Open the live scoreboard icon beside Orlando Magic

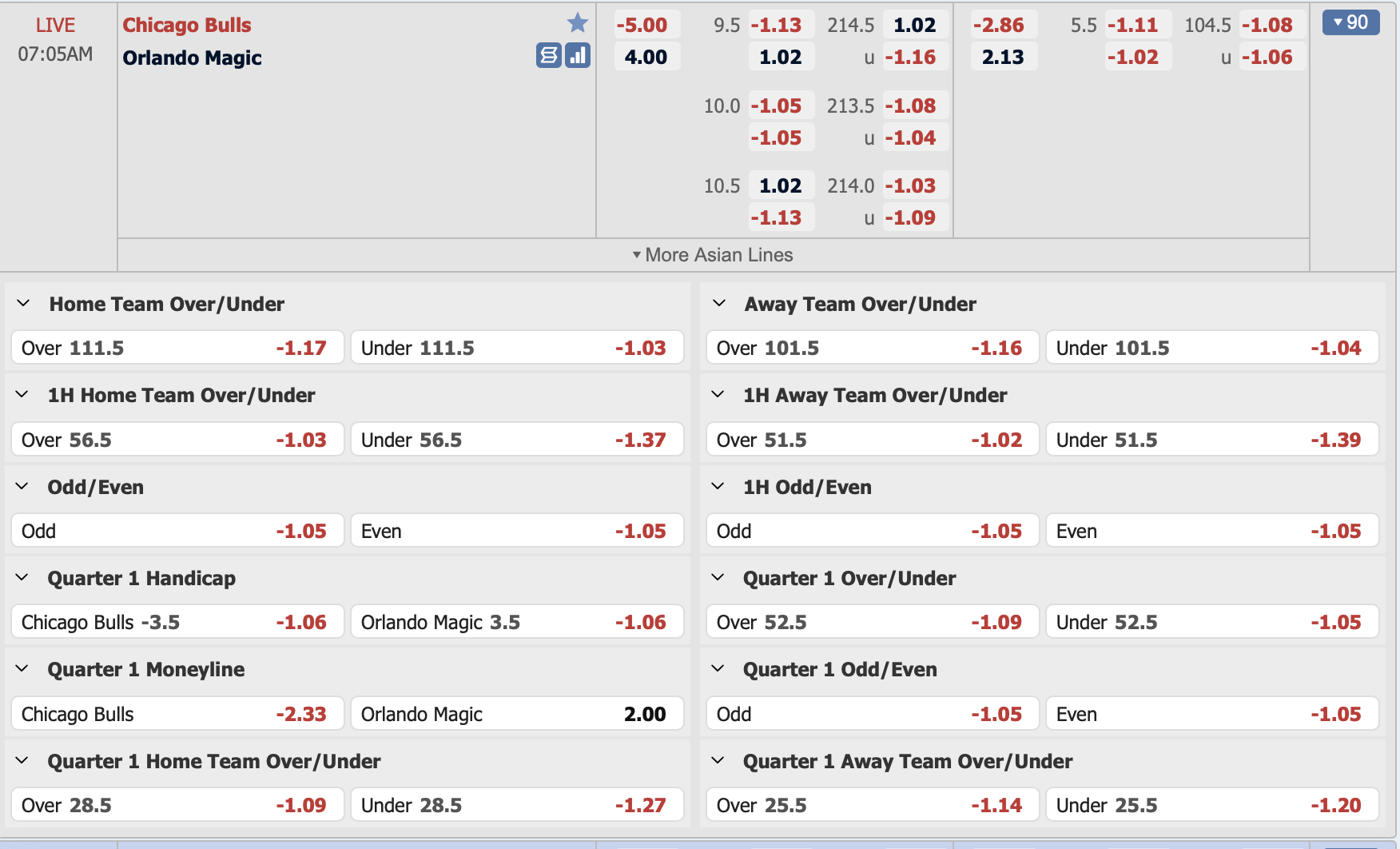pyautogui.click(x=548, y=56)
